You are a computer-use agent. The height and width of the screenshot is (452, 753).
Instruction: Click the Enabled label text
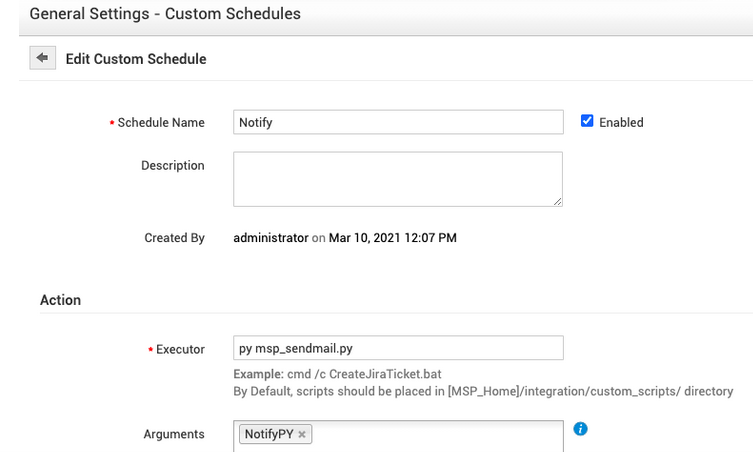pos(621,123)
